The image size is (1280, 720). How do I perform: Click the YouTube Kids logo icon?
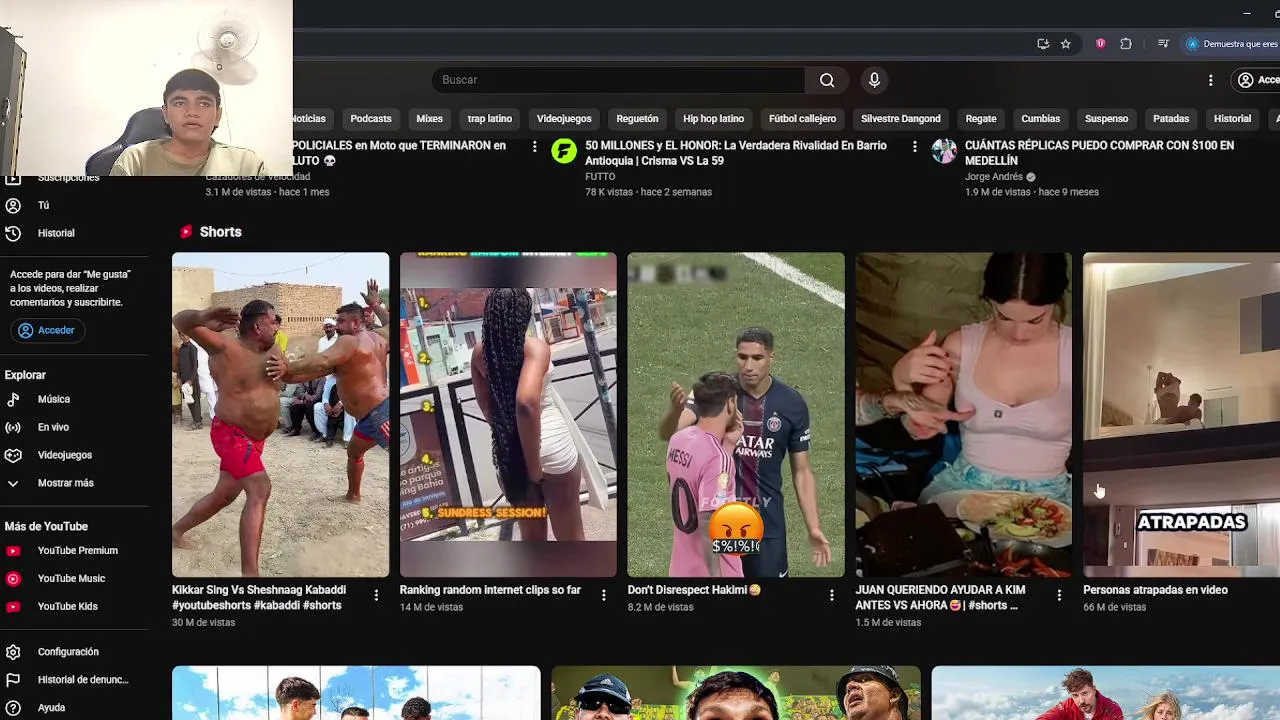13,607
